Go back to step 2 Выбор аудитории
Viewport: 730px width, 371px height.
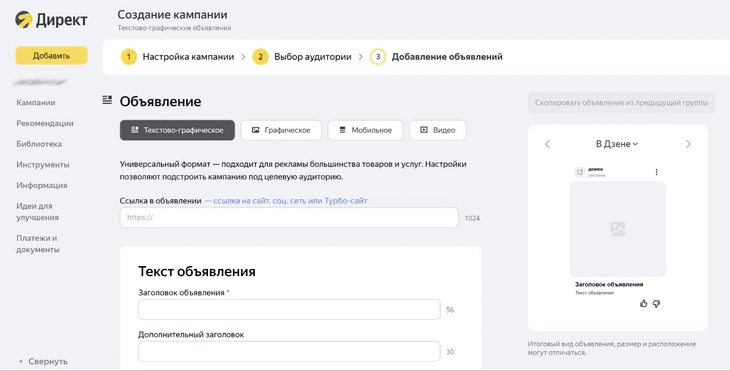pos(302,57)
